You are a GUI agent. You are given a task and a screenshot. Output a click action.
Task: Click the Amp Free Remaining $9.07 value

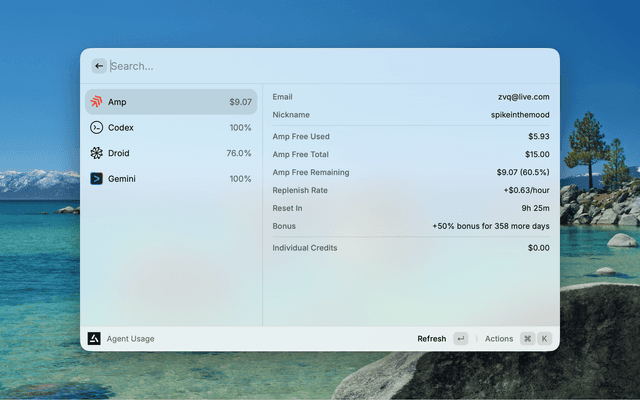pyautogui.click(x=516, y=172)
